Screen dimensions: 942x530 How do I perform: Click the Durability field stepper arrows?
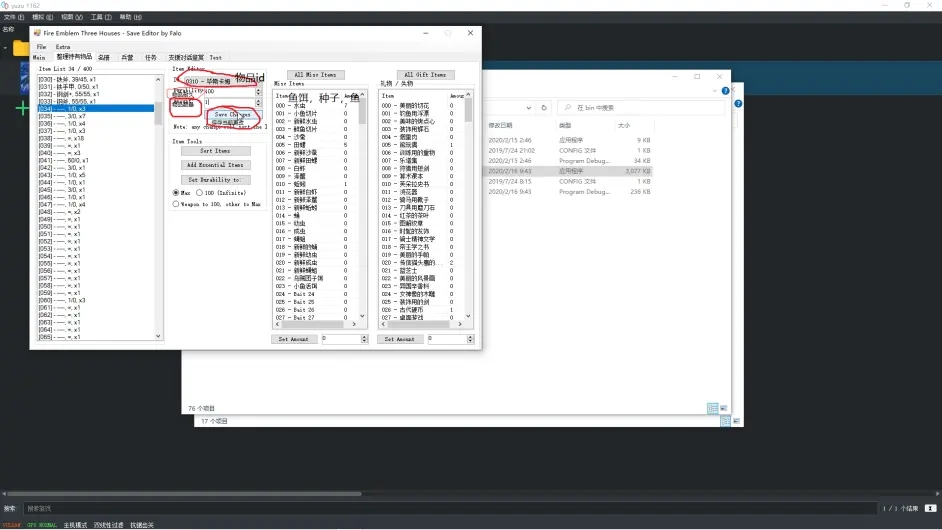259,91
